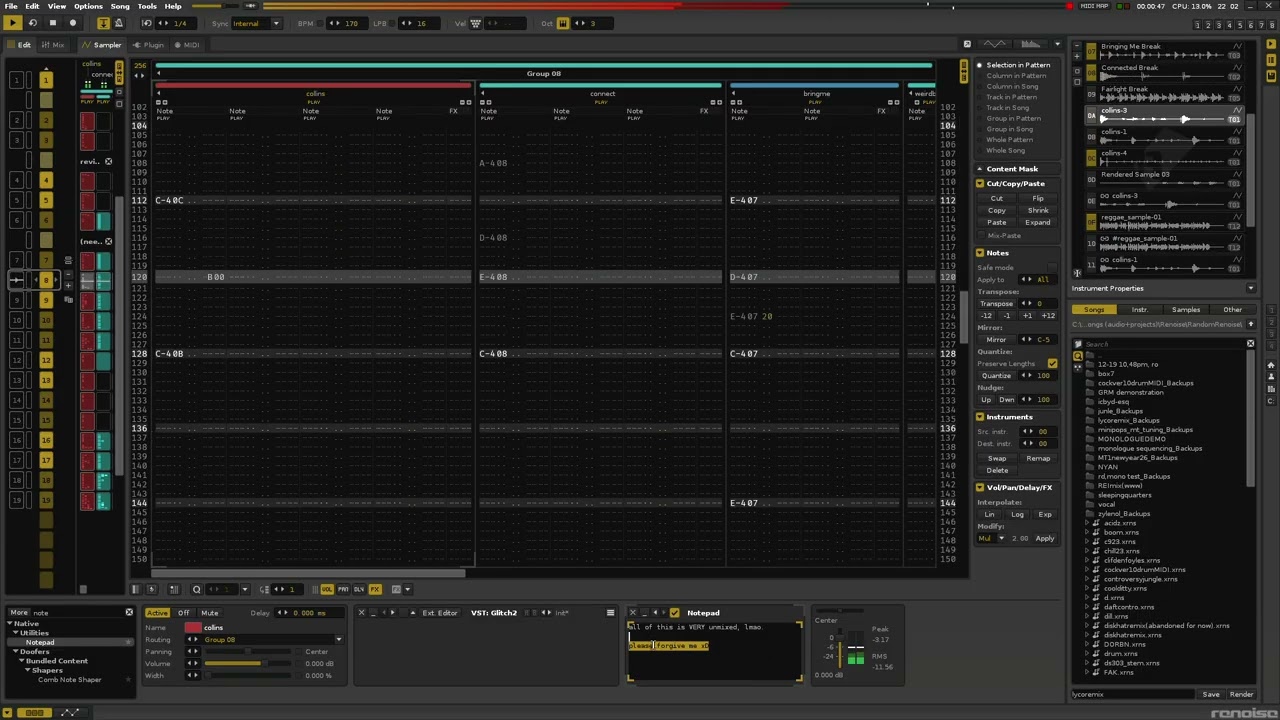Collapse the Vol/Pan/Delay/FX section
The image size is (1280, 720).
coord(980,487)
